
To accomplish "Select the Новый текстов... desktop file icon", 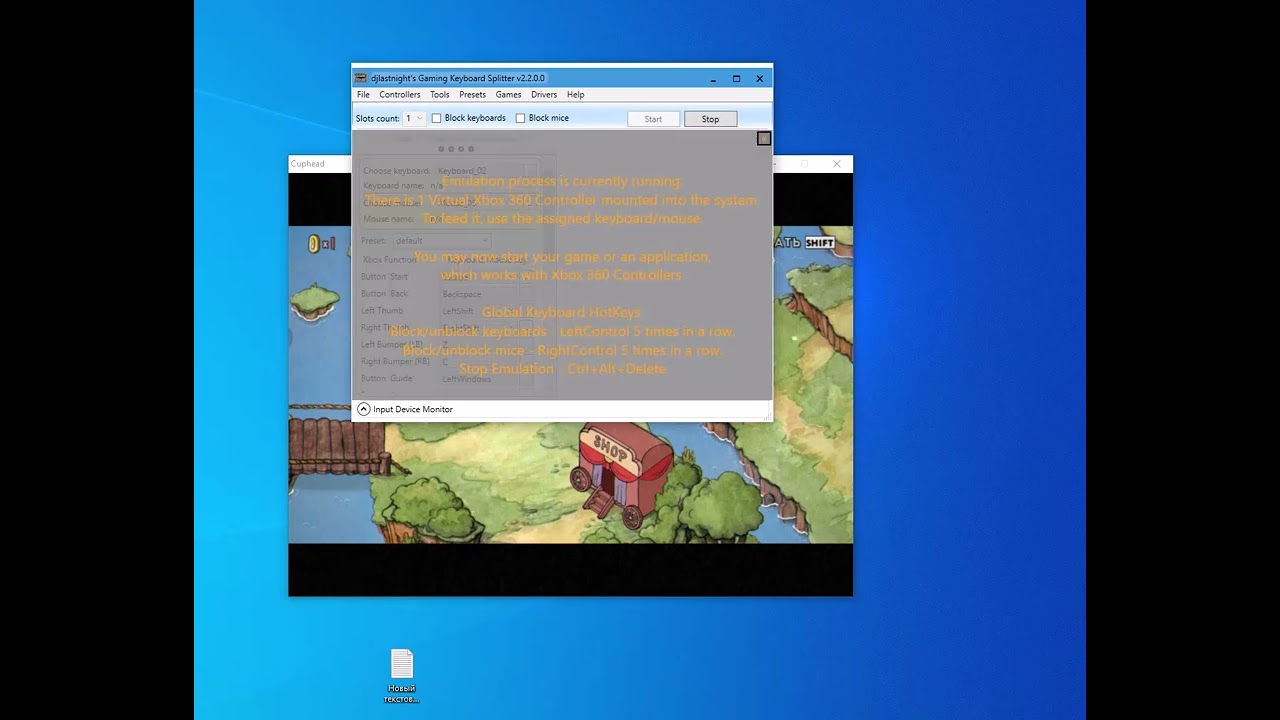I will (401, 677).
